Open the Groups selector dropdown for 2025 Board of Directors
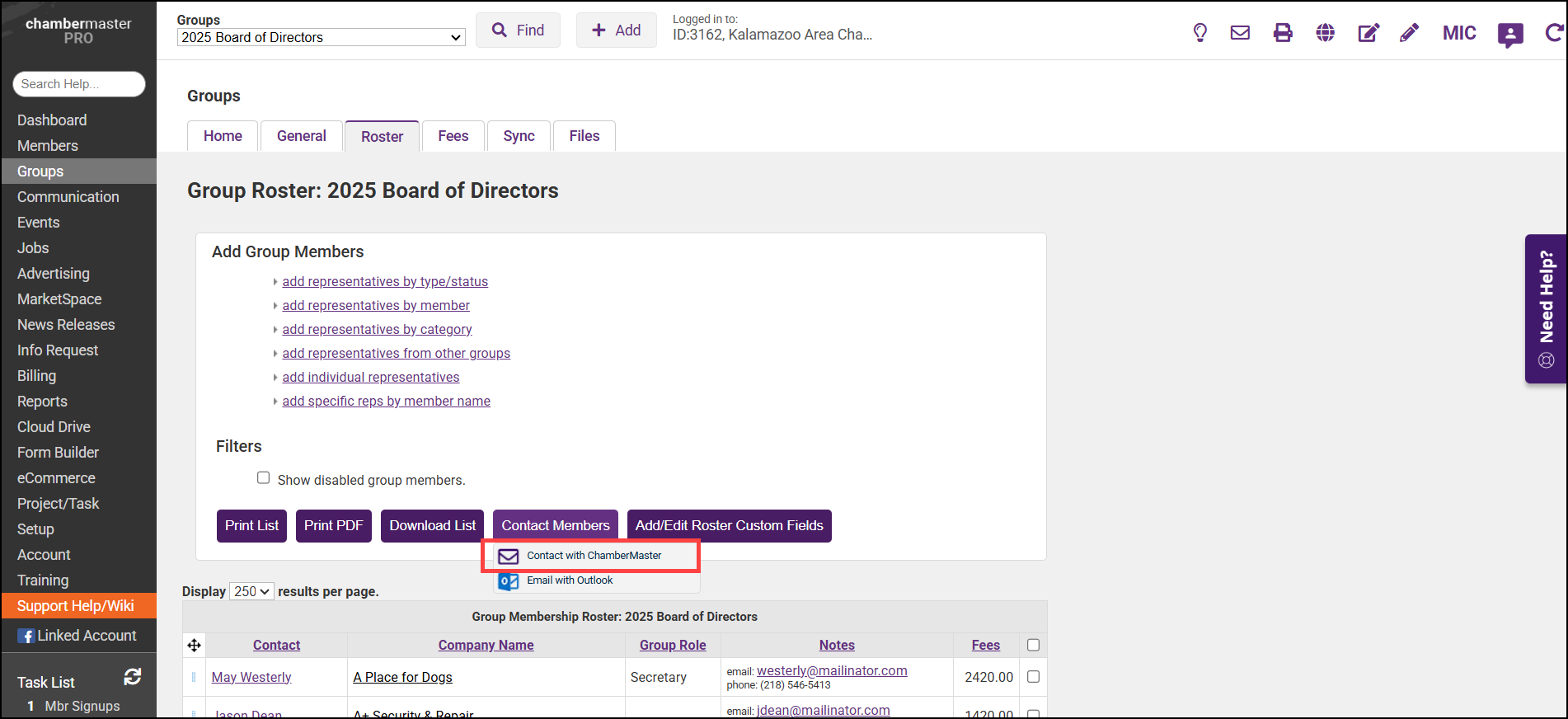 pos(321,38)
